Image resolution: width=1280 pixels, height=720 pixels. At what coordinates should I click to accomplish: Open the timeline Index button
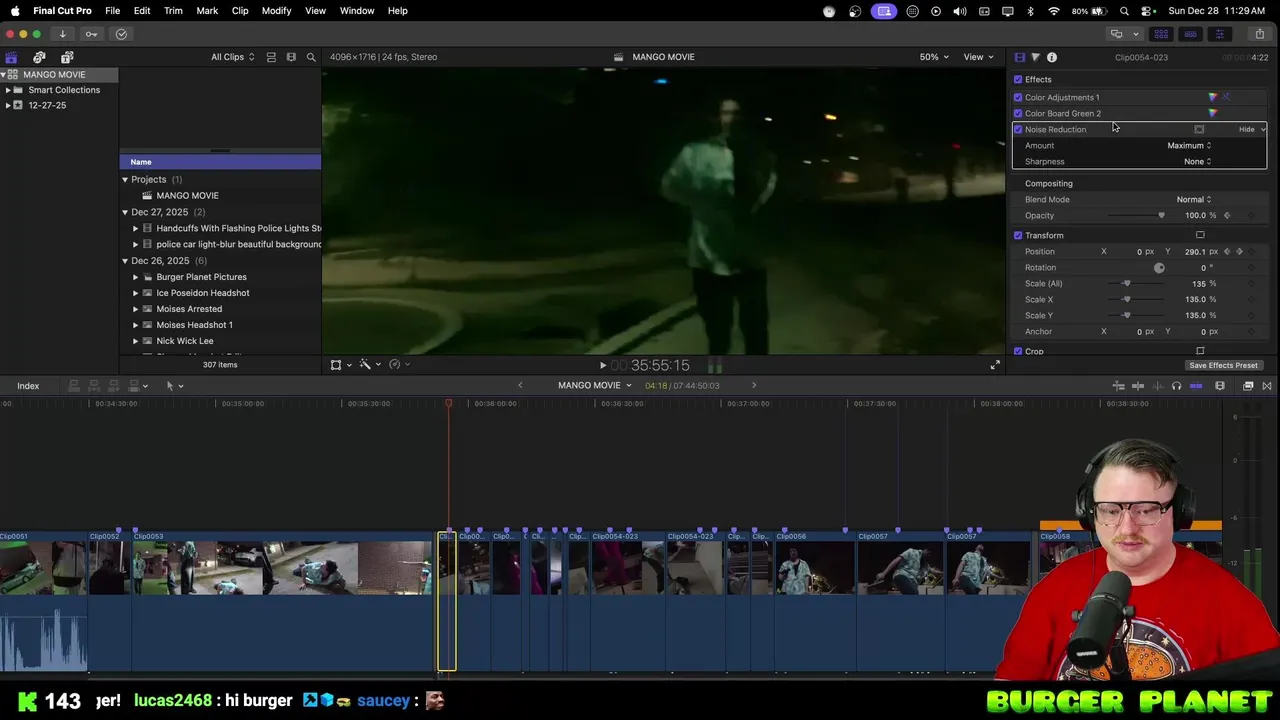[28, 386]
